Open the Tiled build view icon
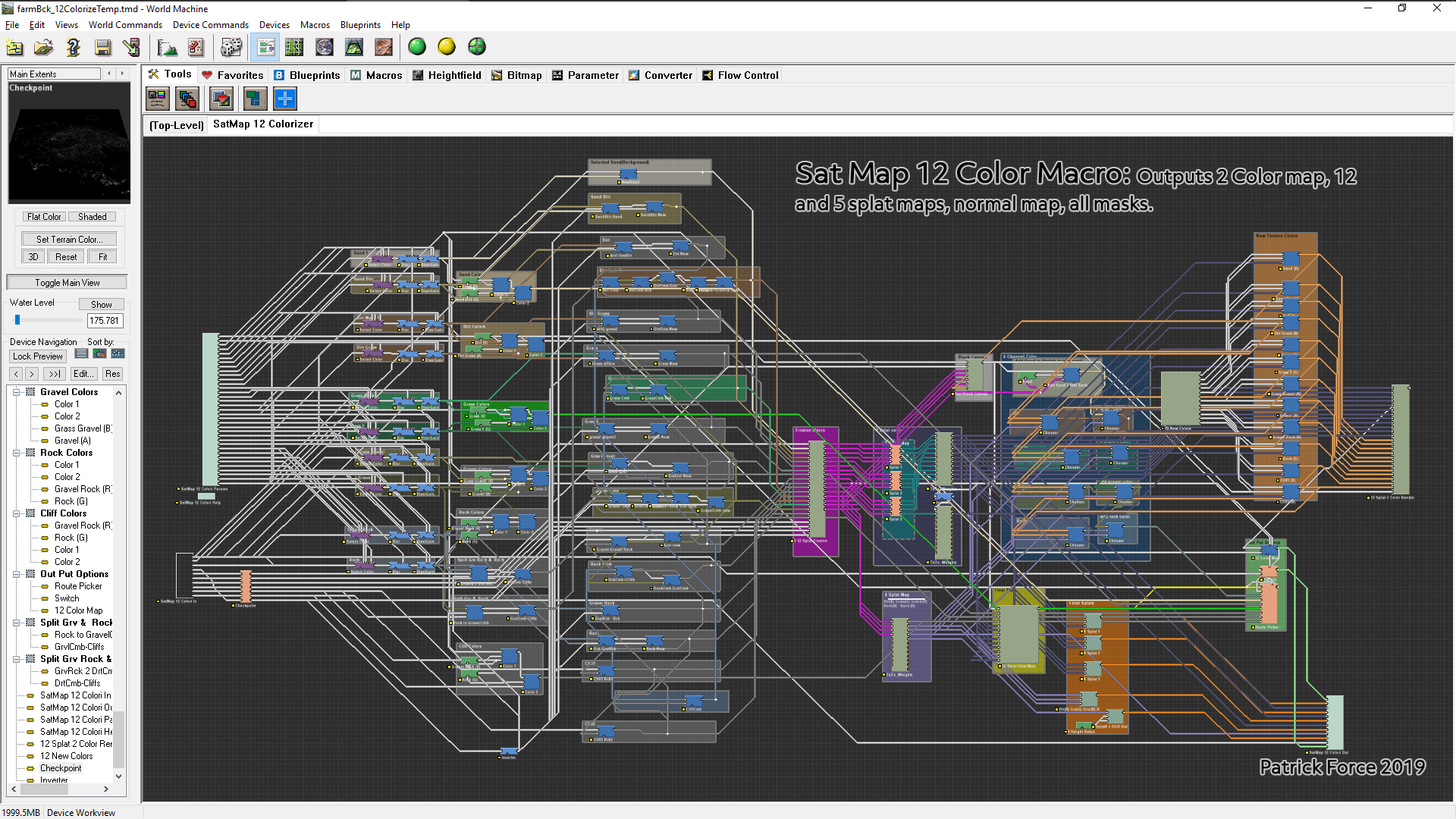 [x=384, y=48]
